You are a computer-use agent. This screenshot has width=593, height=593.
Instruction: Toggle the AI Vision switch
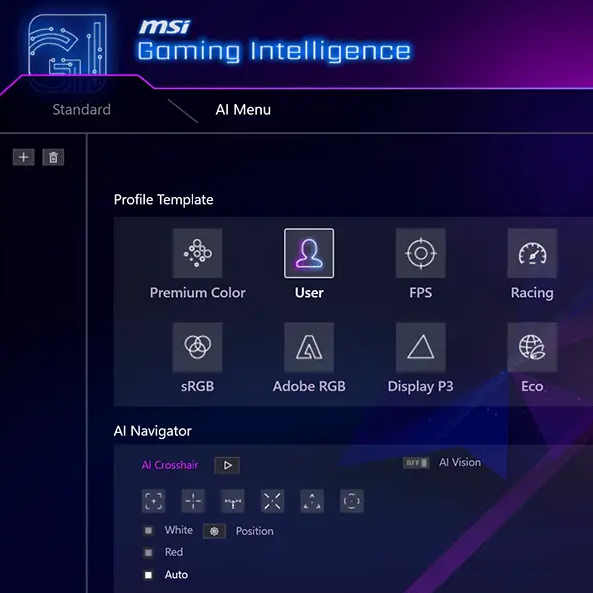[x=416, y=463]
